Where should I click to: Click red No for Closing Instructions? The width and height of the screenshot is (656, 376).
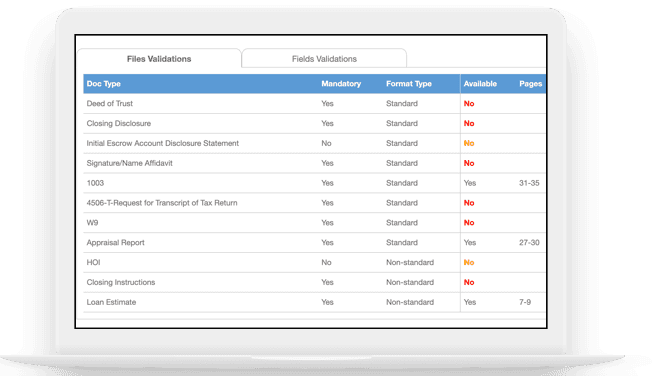[469, 282]
